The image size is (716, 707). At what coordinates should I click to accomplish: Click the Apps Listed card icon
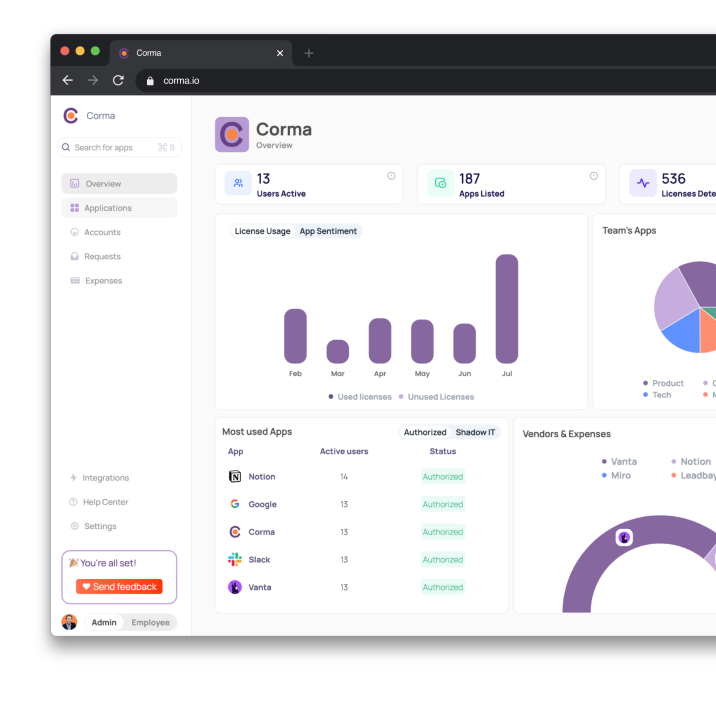pos(440,184)
